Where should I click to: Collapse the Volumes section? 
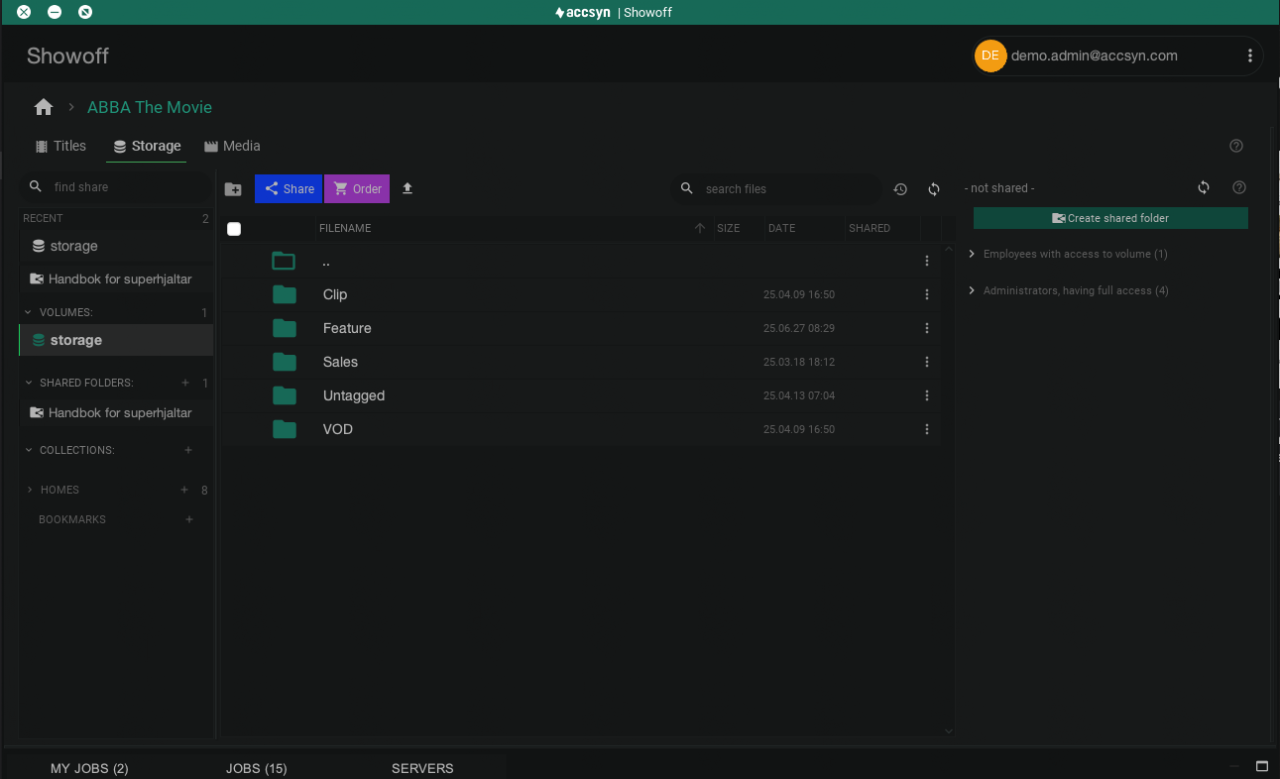[x=29, y=312]
